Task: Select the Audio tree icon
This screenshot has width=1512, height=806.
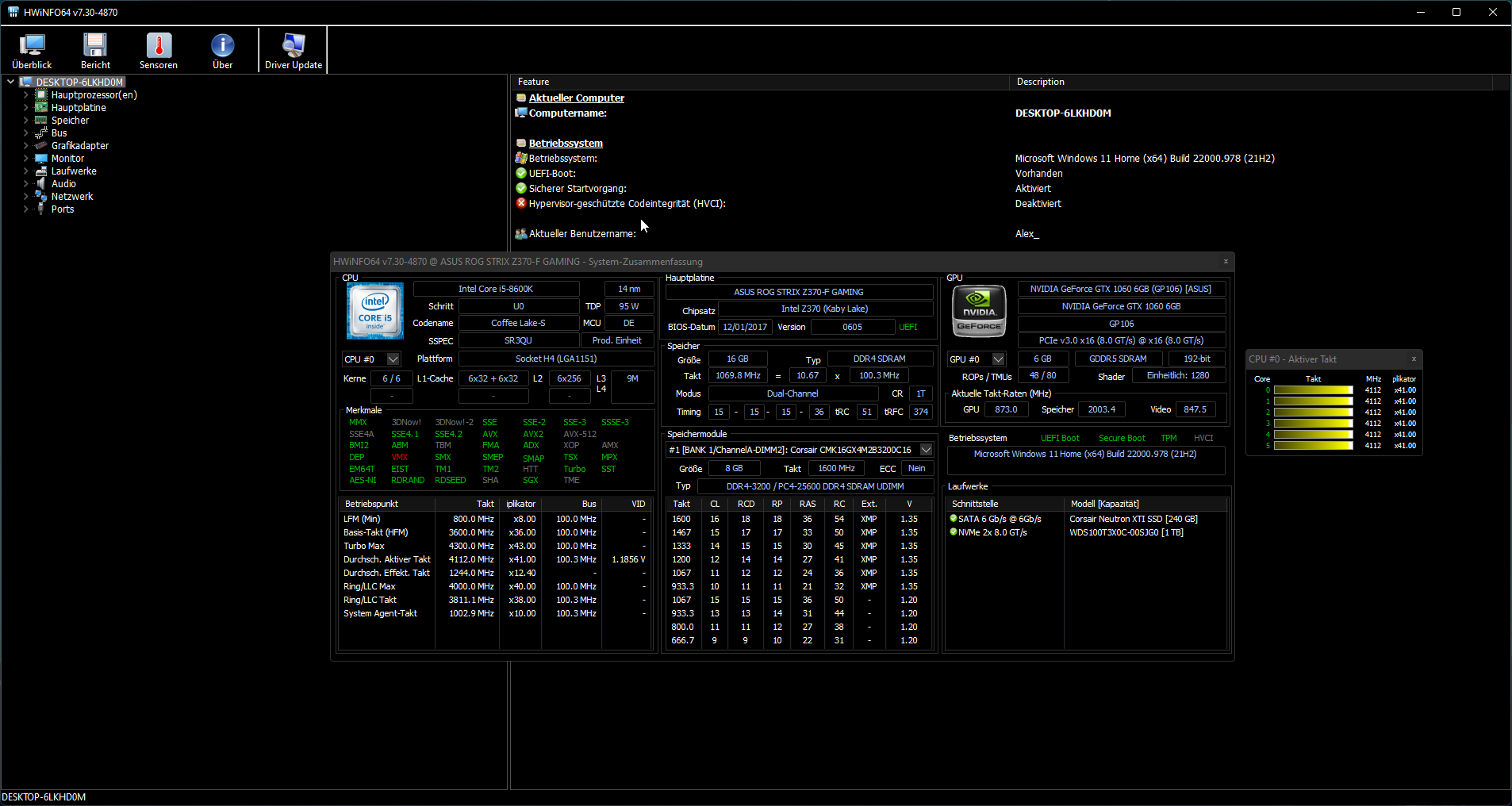Action: (41, 183)
